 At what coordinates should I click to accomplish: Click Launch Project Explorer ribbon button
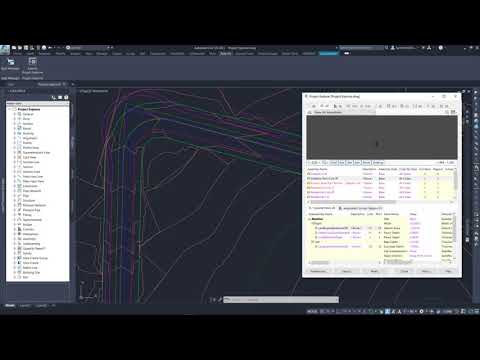tap(32, 65)
